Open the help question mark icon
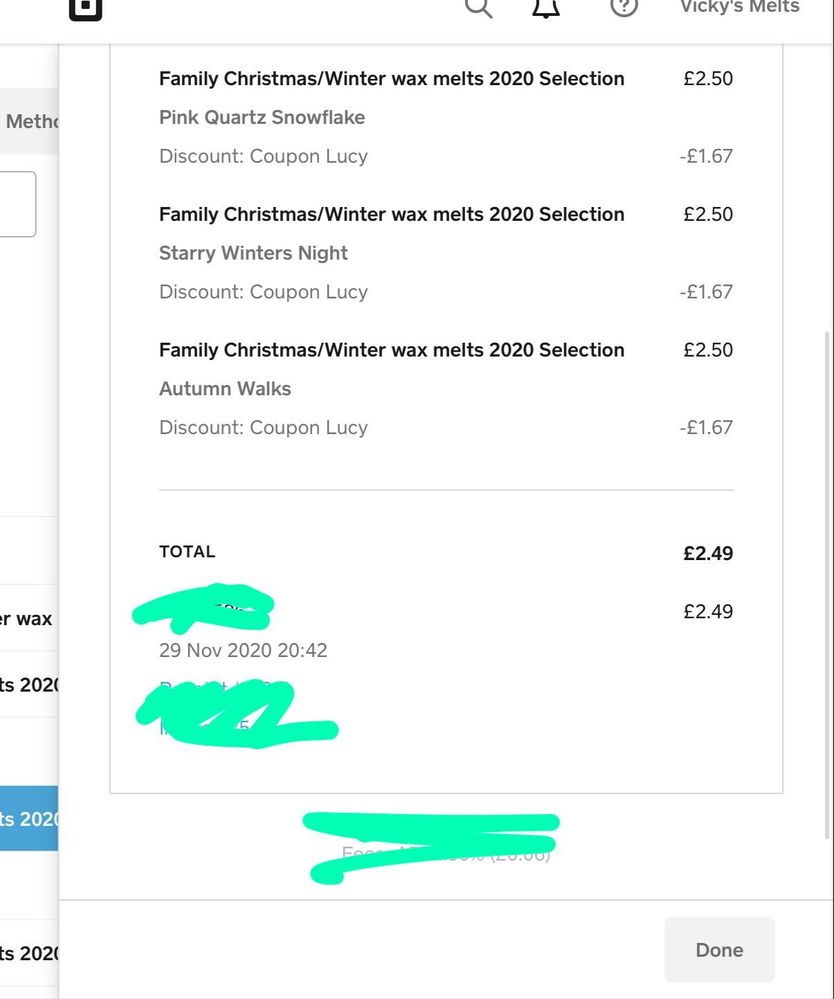 point(624,8)
